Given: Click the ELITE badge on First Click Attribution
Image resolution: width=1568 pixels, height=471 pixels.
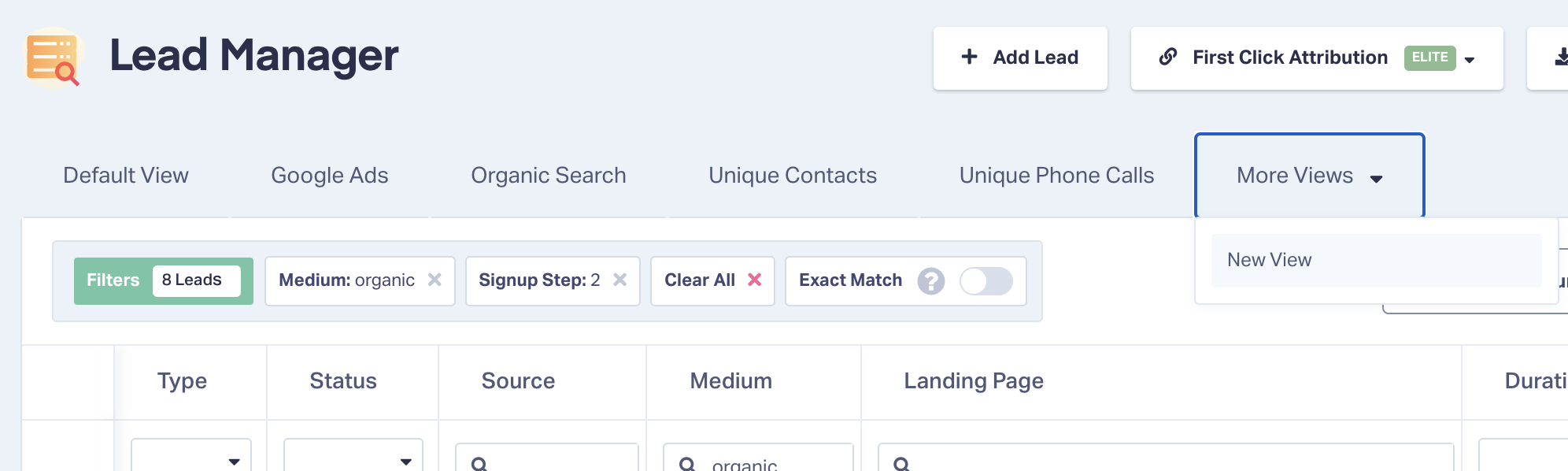Looking at the screenshot, I should click(1430, 57).
